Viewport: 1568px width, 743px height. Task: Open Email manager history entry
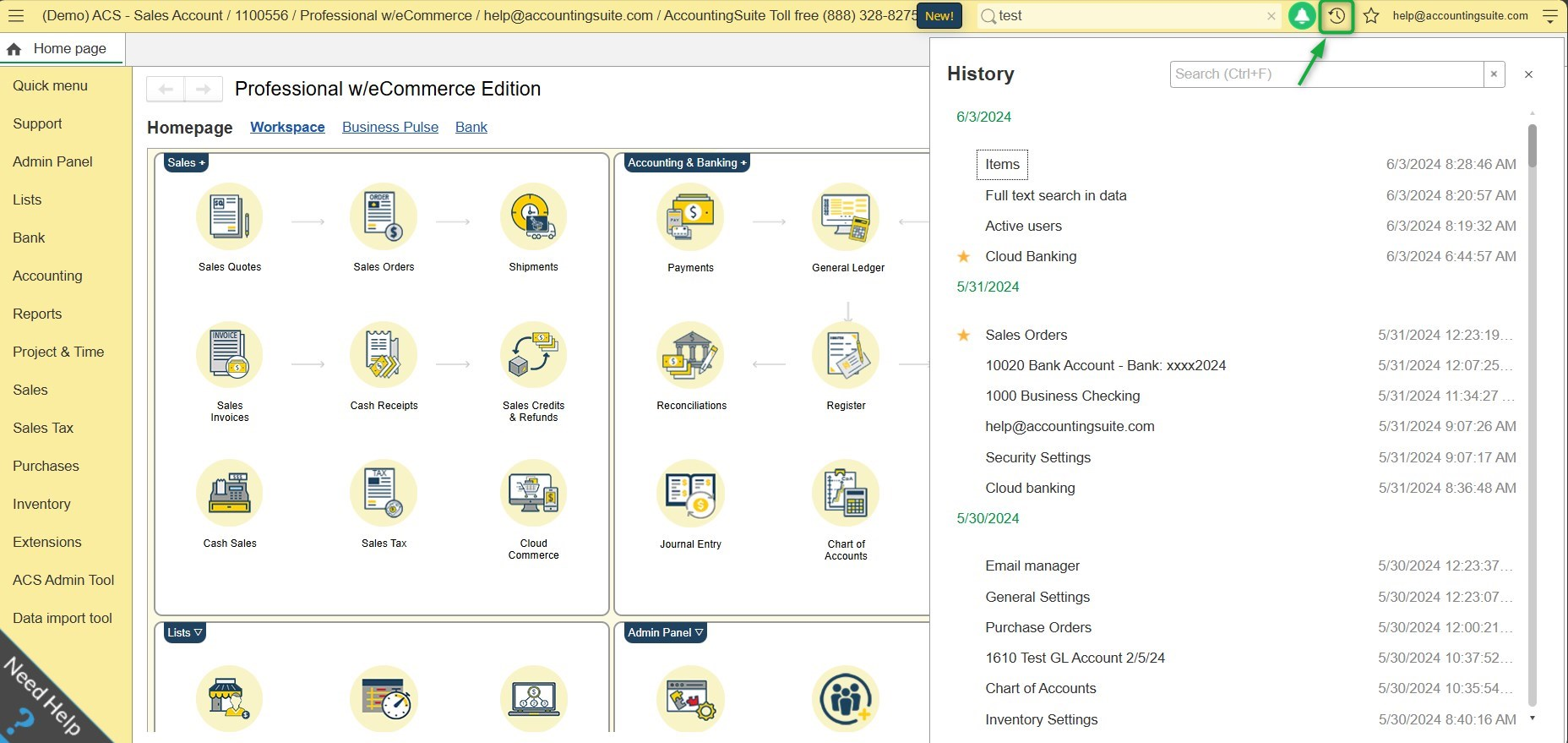(1032, 565)
